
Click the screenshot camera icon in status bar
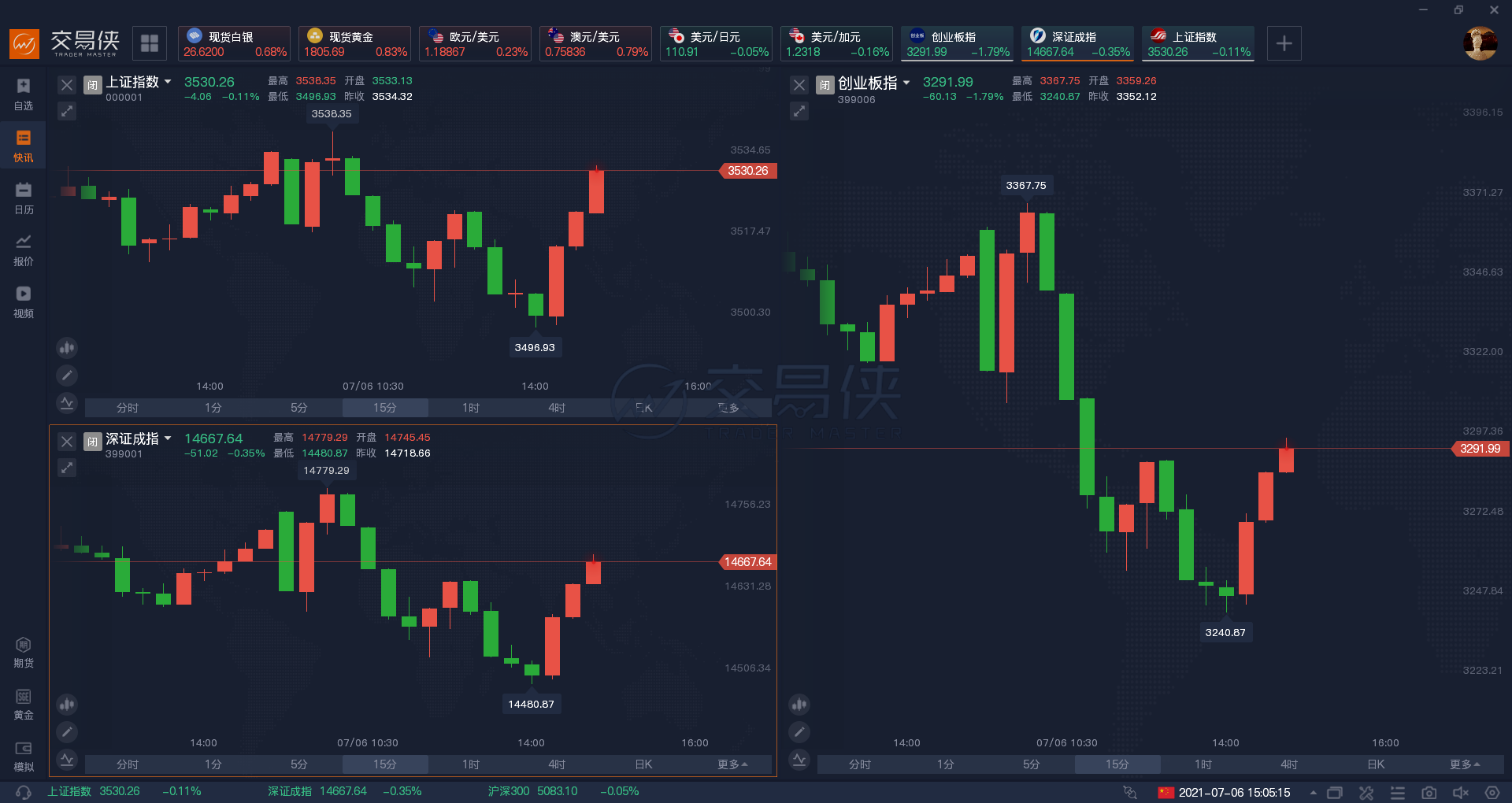pos(1429,793)
